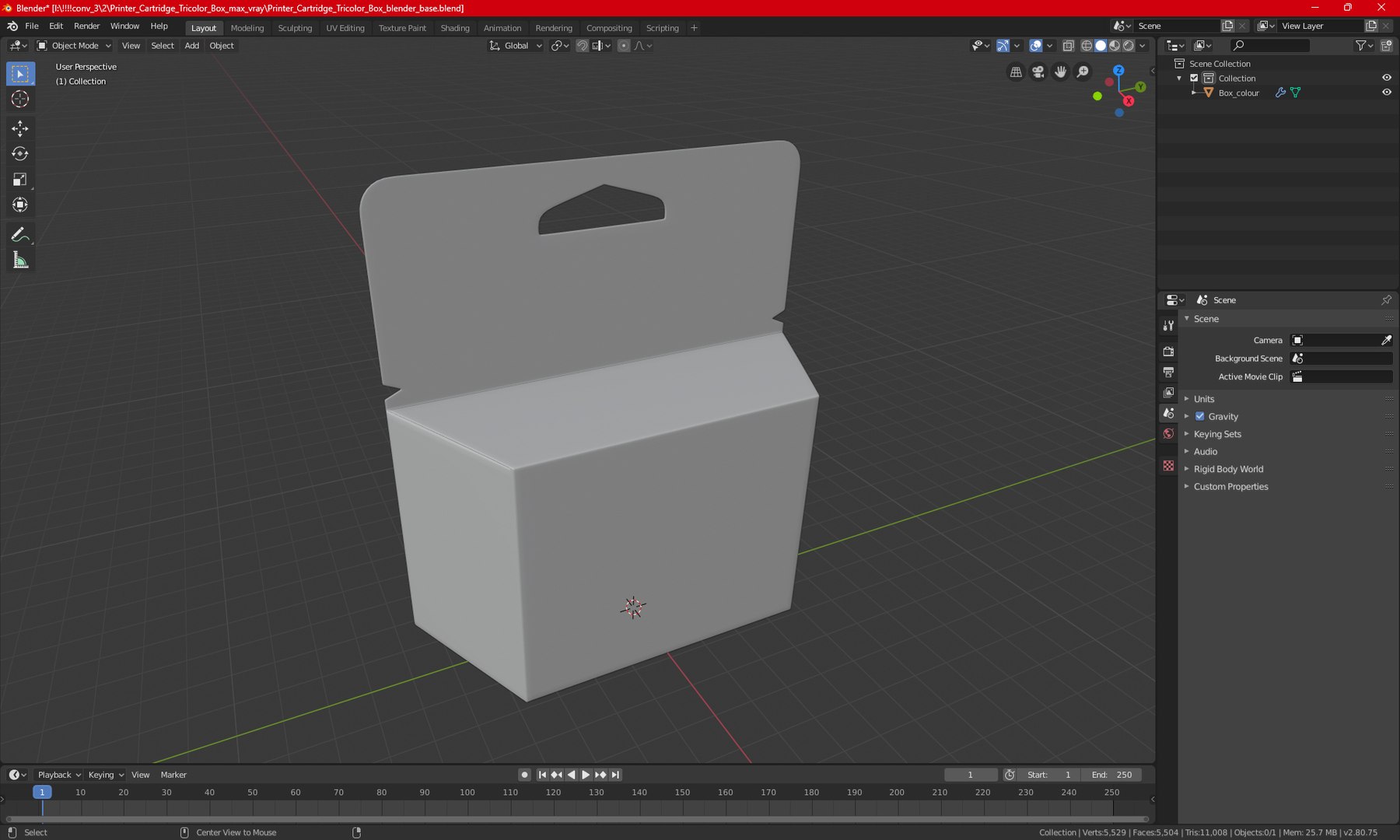Open the Texture properties tab
The width and height of the screenshot is (1400, 840).
1168,465
